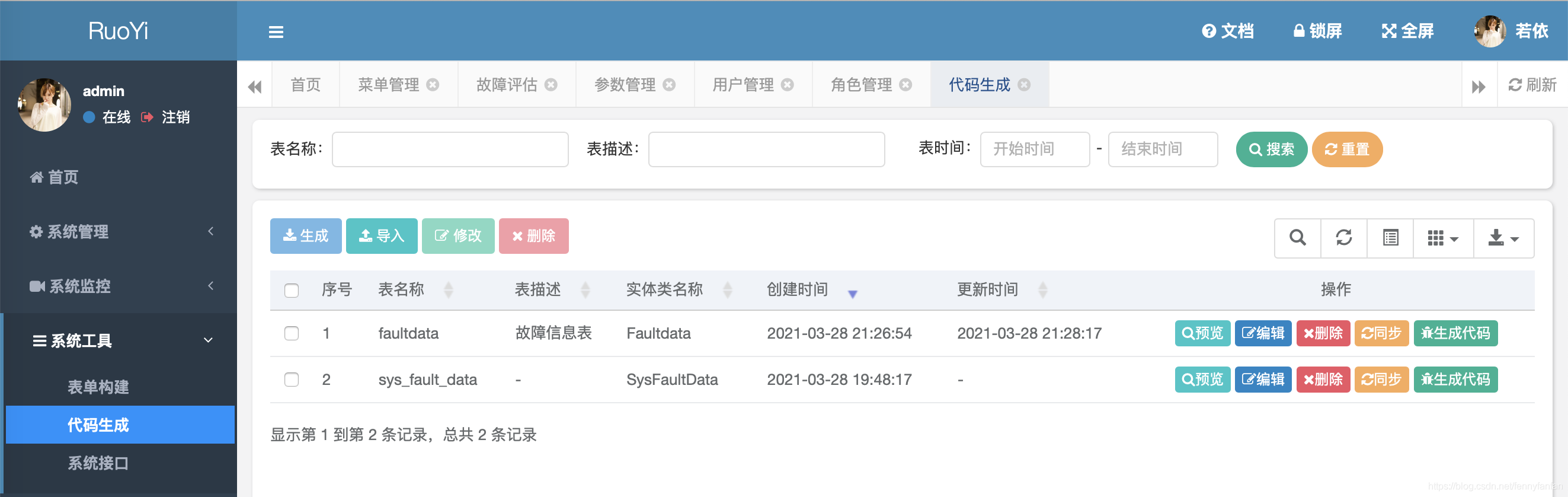Open the 若依 user avatar menu

[x=1511, y=30]
